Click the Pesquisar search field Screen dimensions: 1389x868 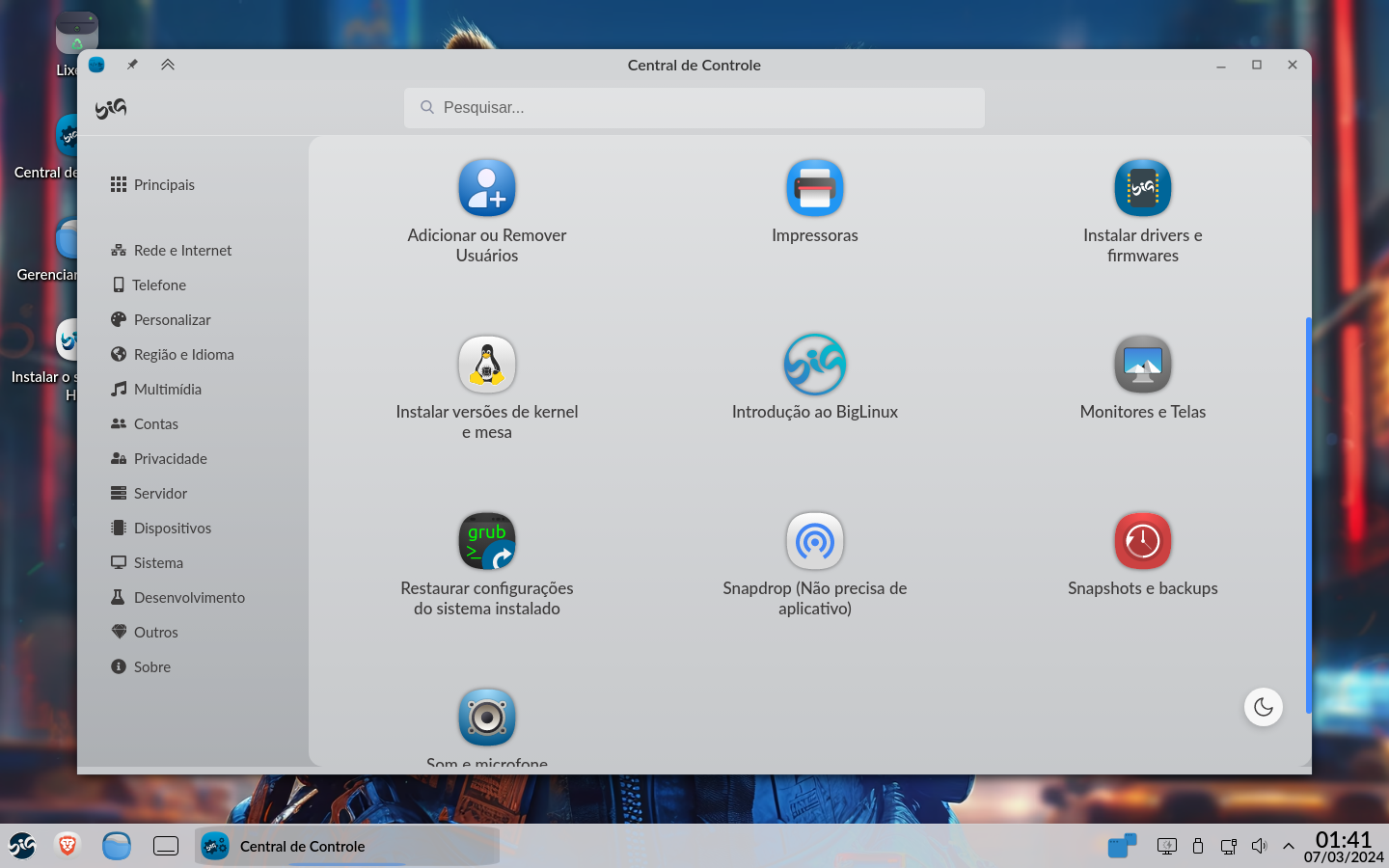click(x=694, y=108)
